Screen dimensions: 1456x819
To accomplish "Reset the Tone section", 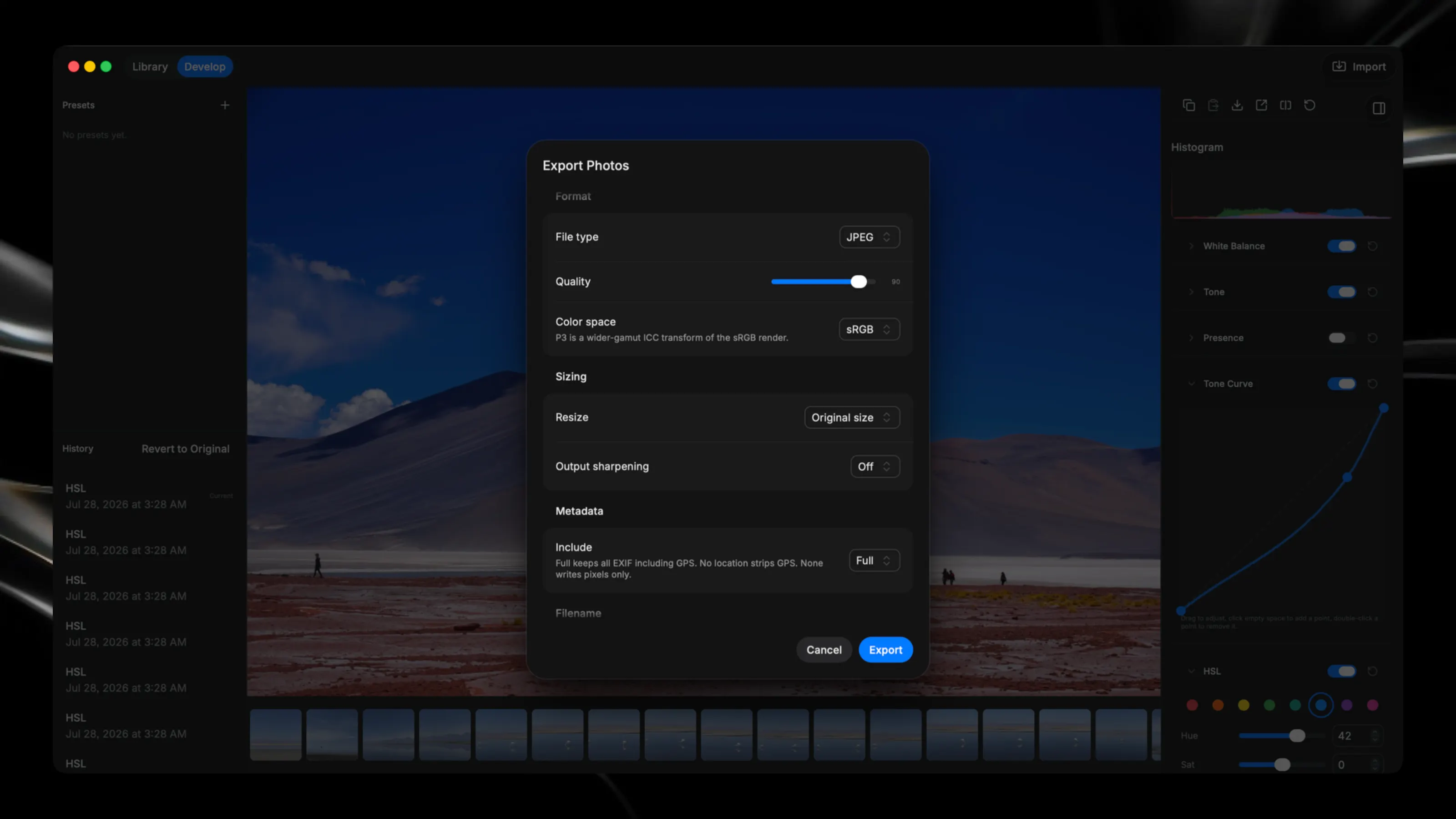I will [1372, 292].
